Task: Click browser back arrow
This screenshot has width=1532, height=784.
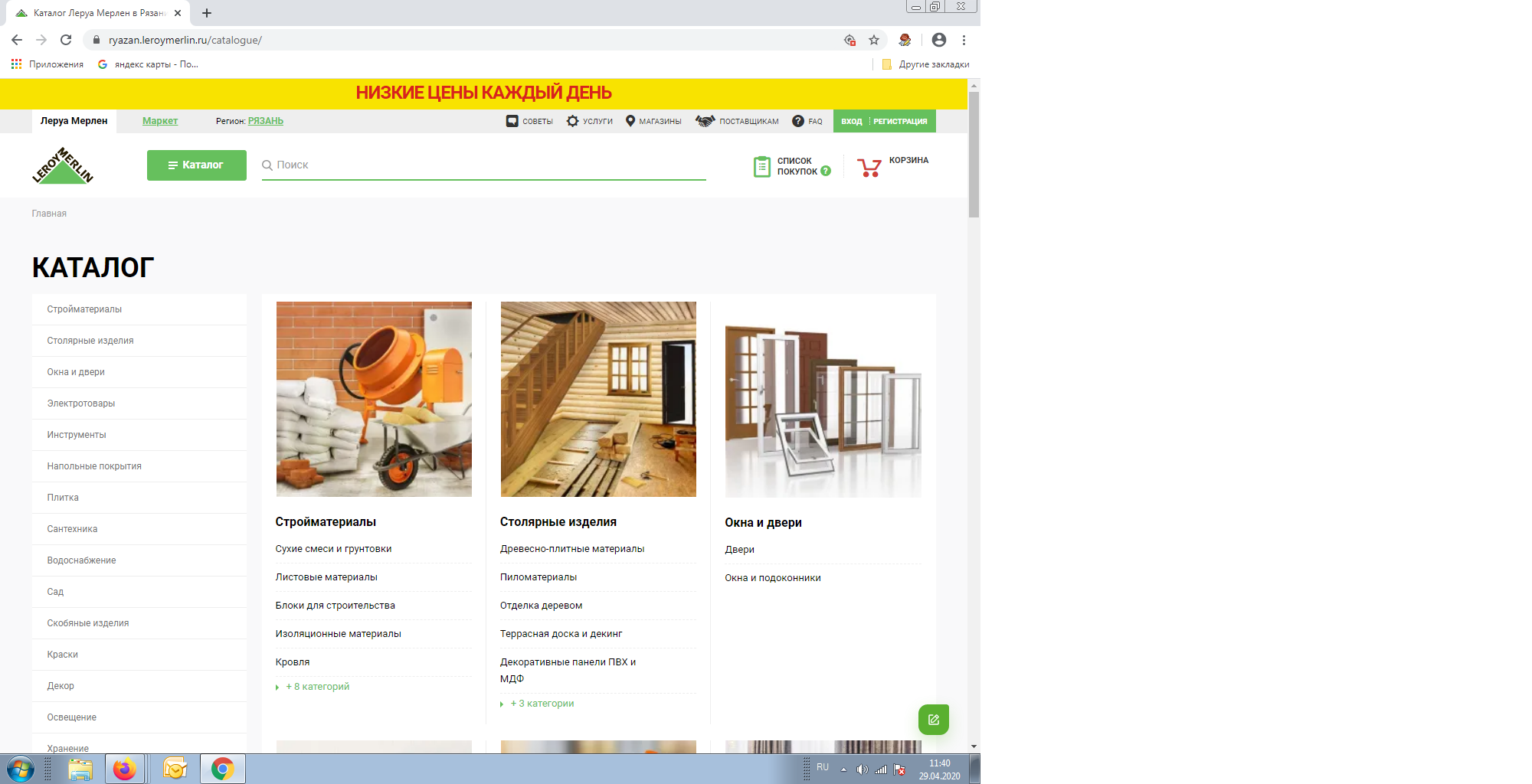Action: pos(17,40)
